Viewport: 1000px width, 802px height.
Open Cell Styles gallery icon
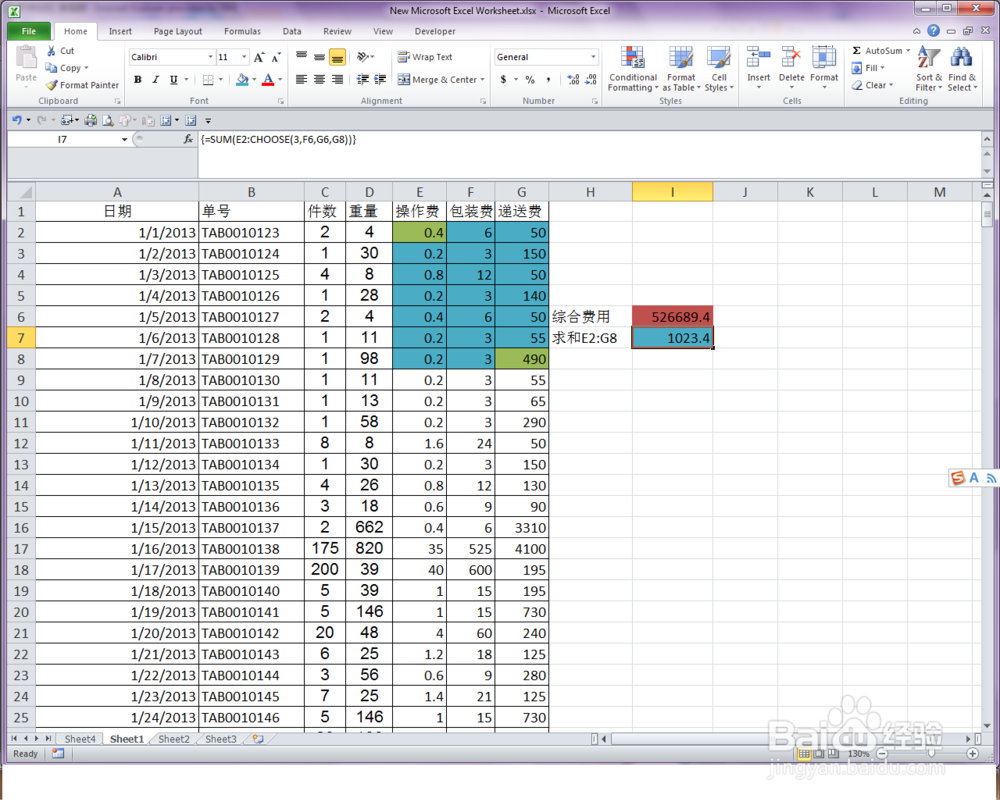(719, 58)
